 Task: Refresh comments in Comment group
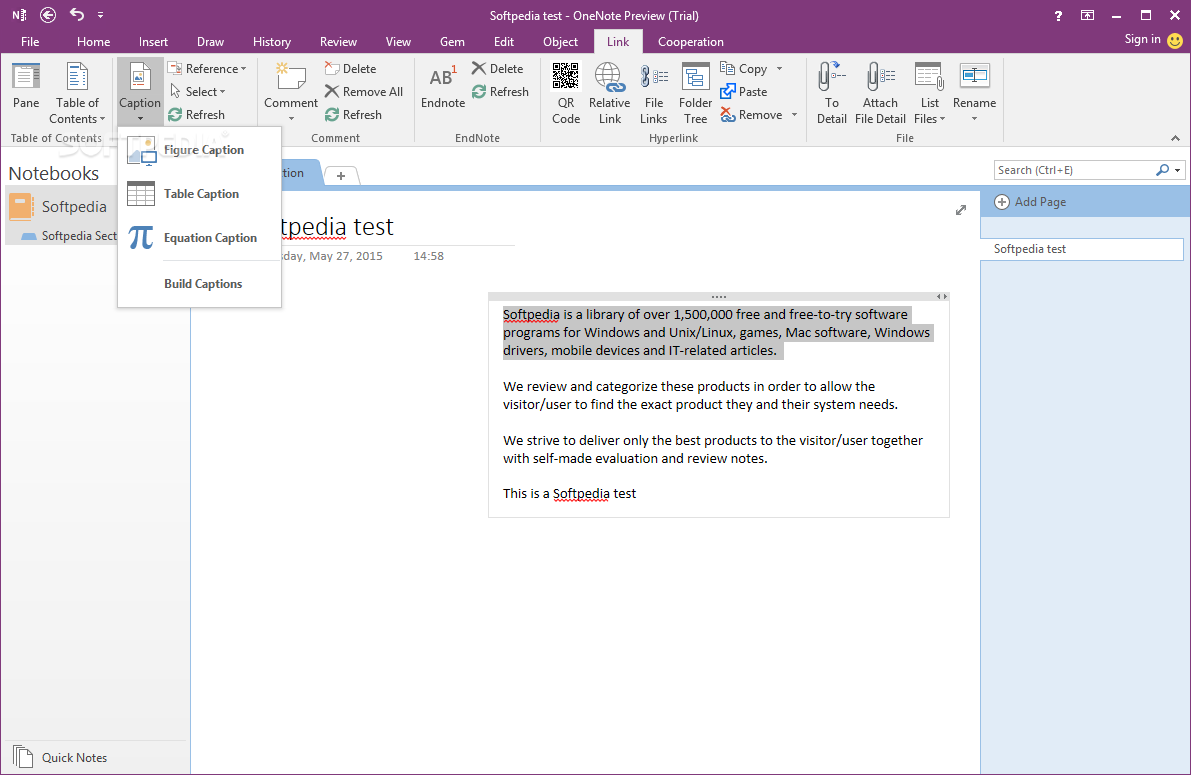pyautogui.click(x=353, y=115)
